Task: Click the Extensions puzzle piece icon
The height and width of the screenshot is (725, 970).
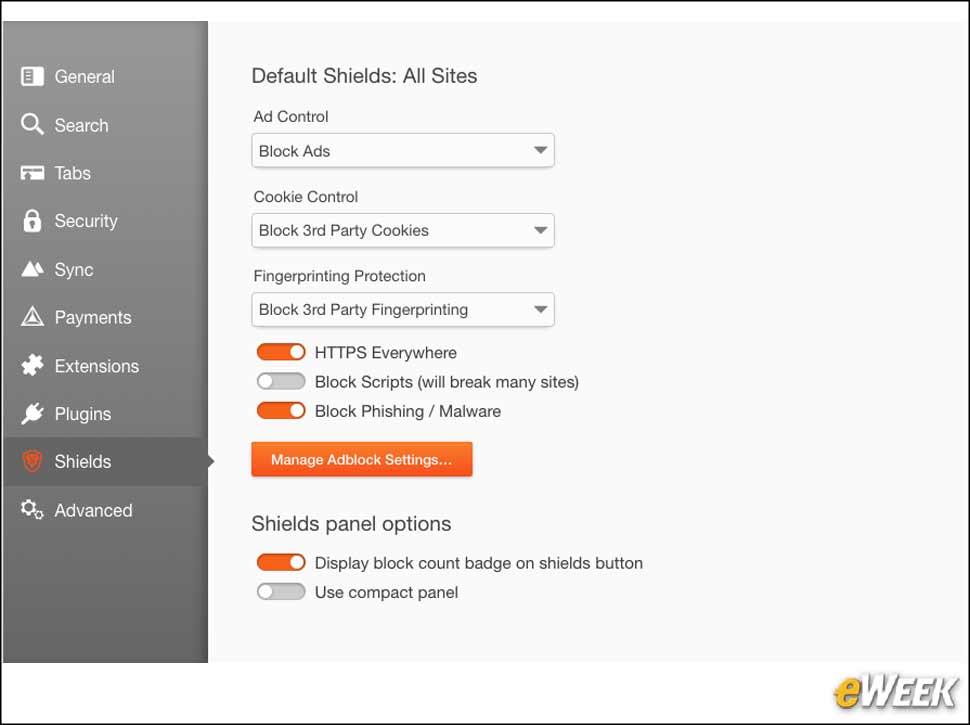Action: 32,365
